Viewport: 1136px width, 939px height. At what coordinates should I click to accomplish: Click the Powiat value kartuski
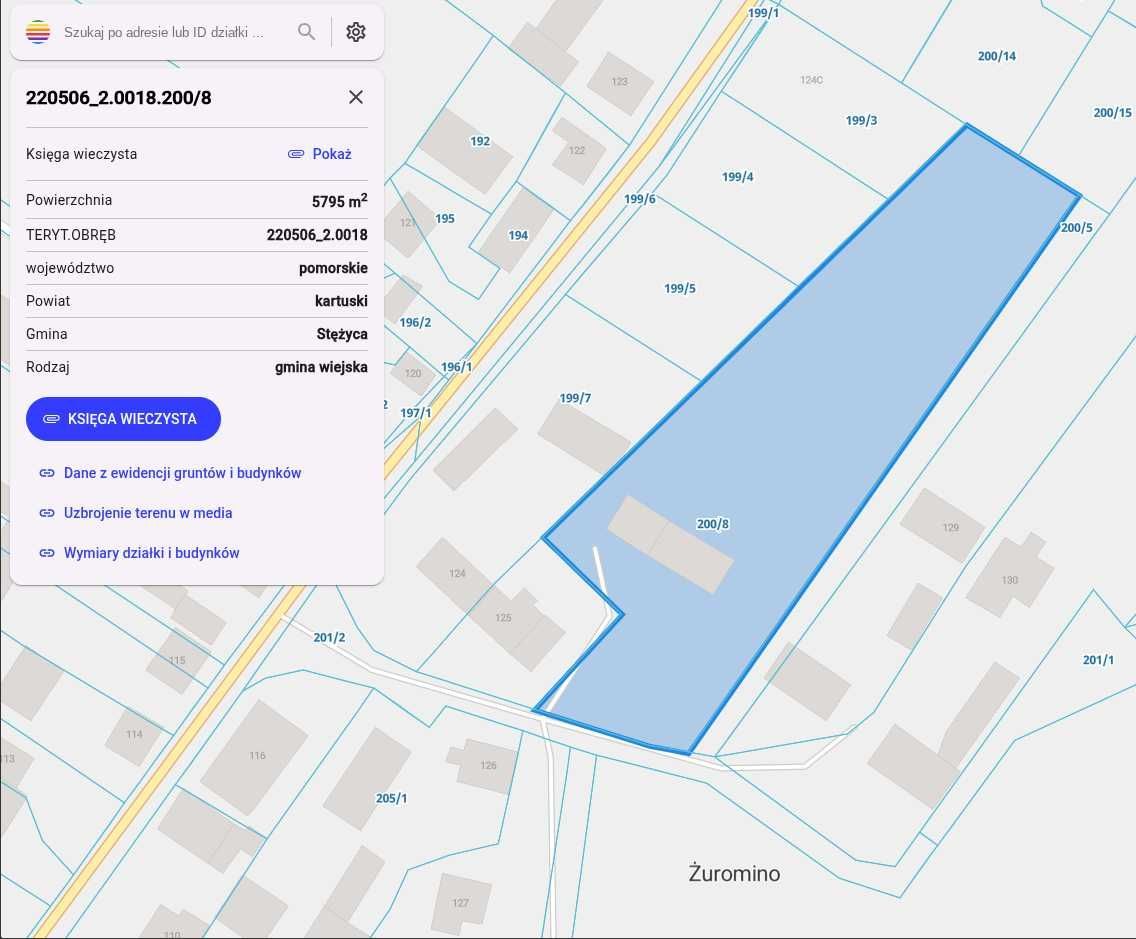(341, 301)
